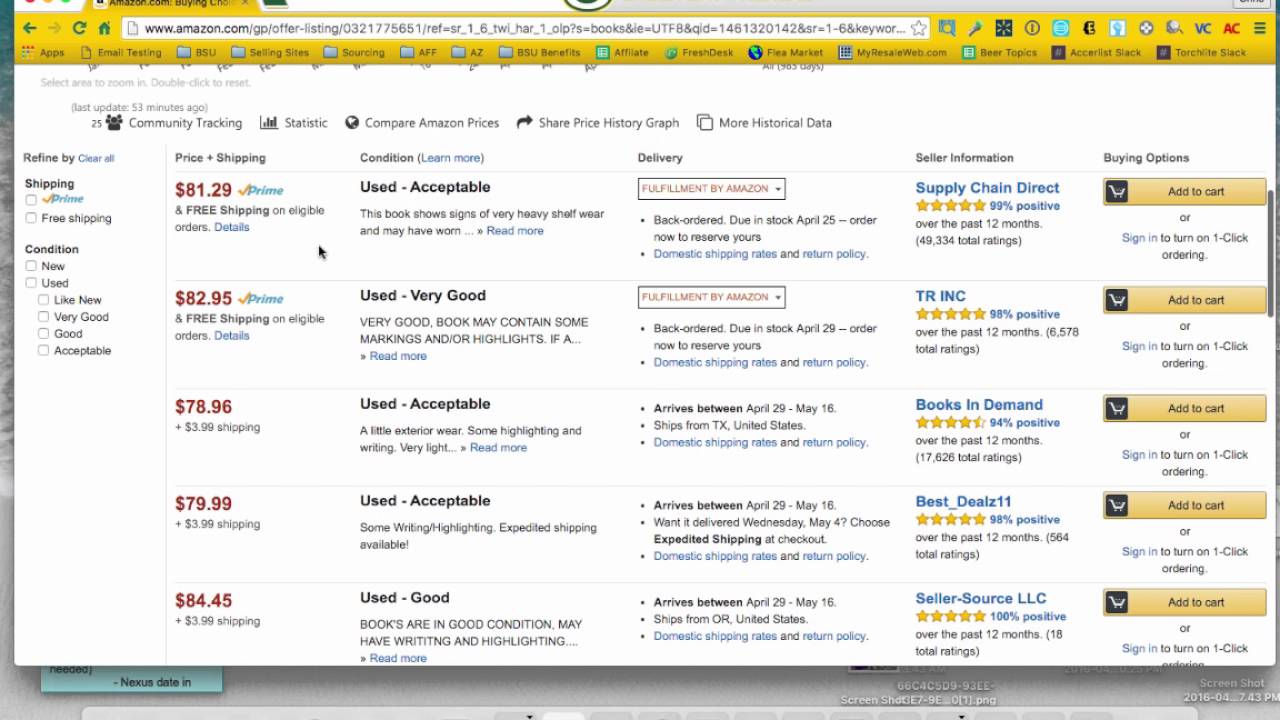Open the browser home icon

(x=104, y=28)
